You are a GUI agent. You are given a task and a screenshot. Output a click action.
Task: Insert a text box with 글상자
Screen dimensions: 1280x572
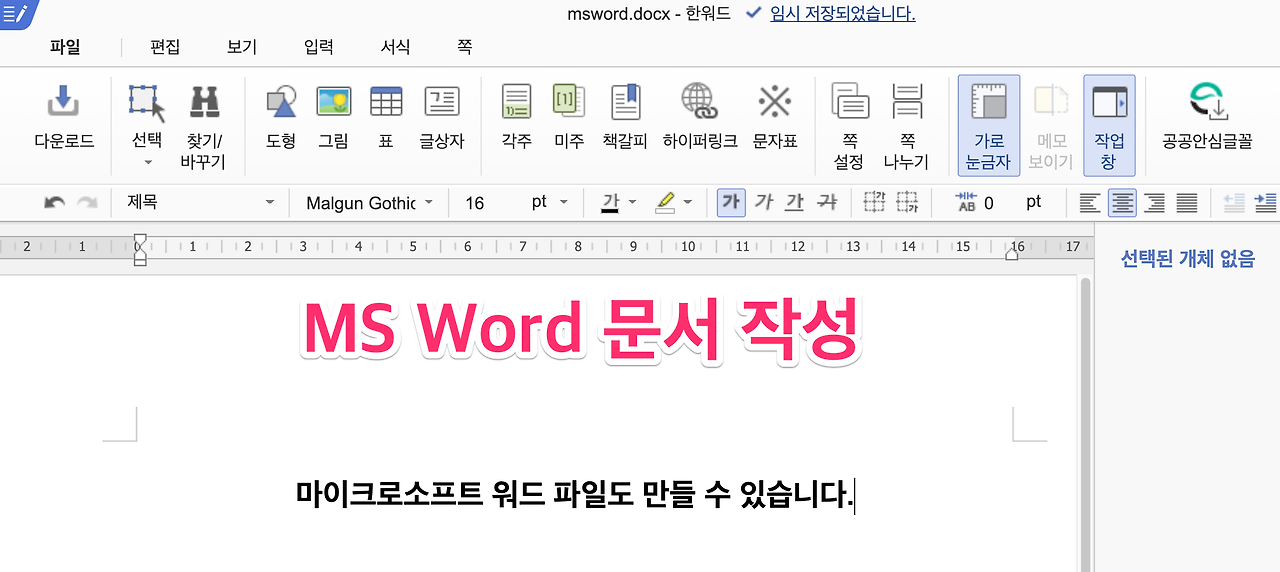[x=442, y=117]
